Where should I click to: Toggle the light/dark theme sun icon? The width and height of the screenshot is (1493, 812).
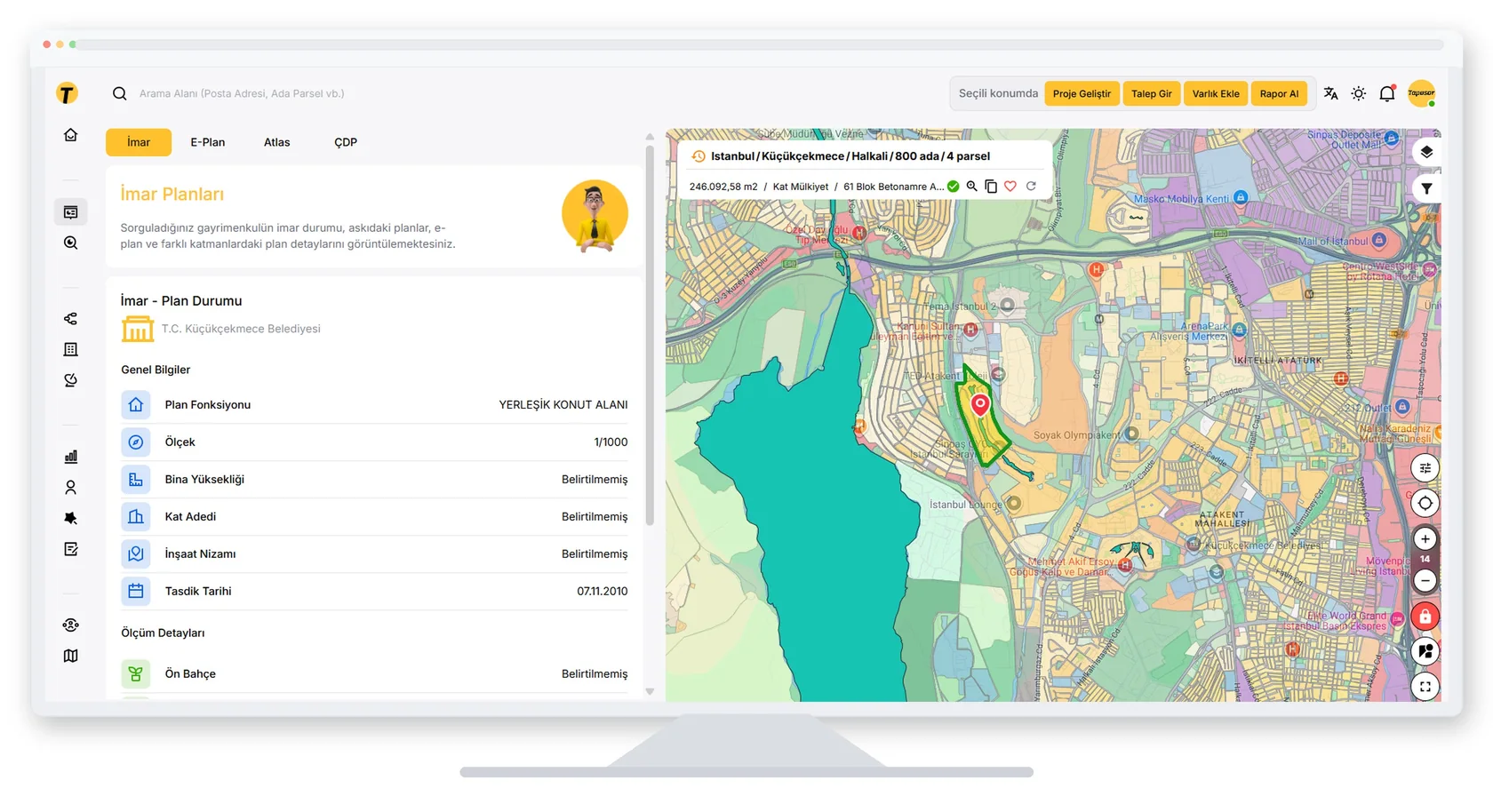[x=1359, y=93]
